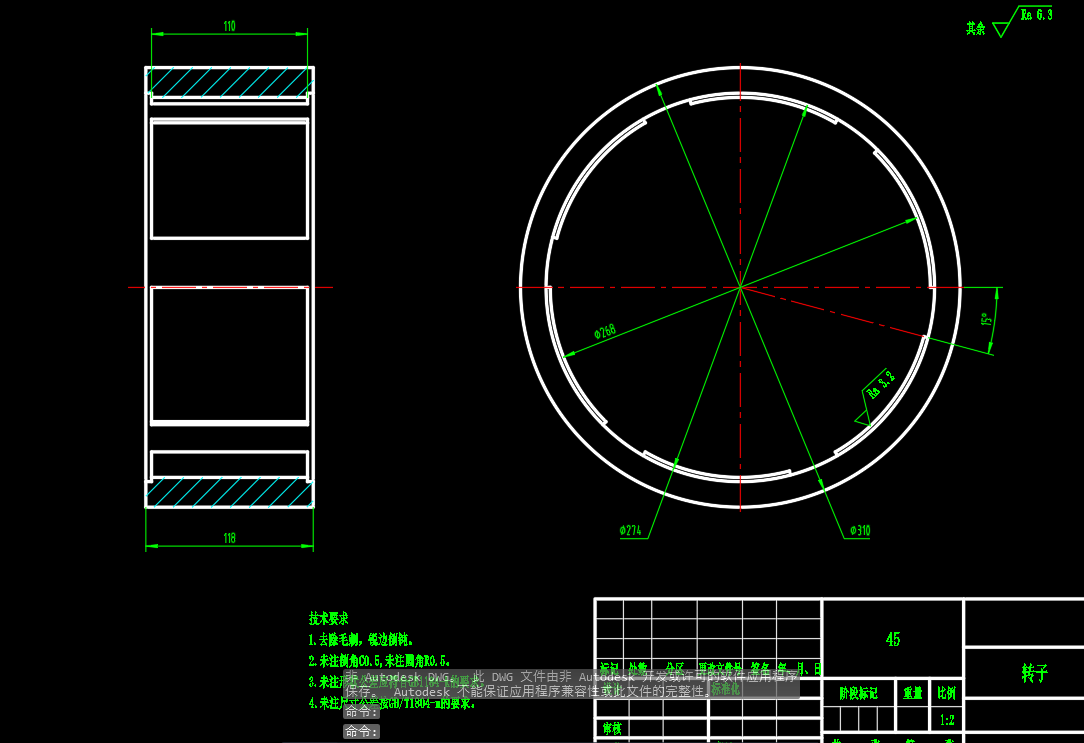1084x743 pixels.
Task: Click scale value 1:2
Action: pyautogui.click(x=947, y=720)
